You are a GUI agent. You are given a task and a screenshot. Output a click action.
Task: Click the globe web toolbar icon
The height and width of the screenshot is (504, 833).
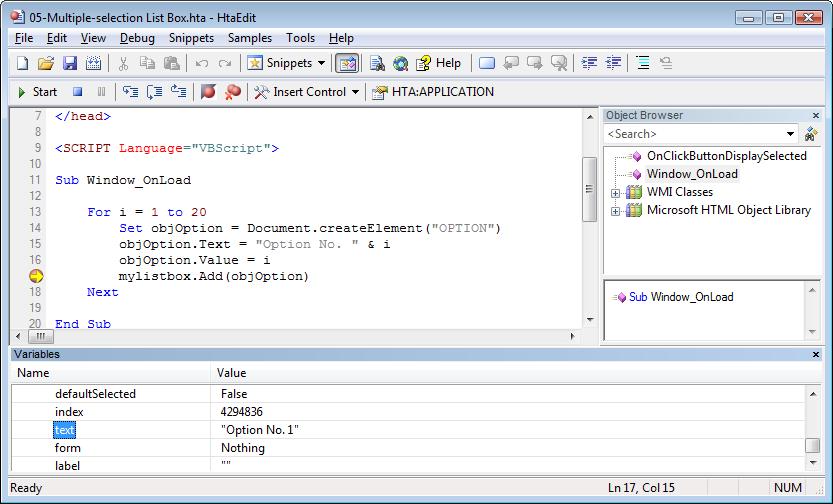pyautogui.click(x=401, y=63)
